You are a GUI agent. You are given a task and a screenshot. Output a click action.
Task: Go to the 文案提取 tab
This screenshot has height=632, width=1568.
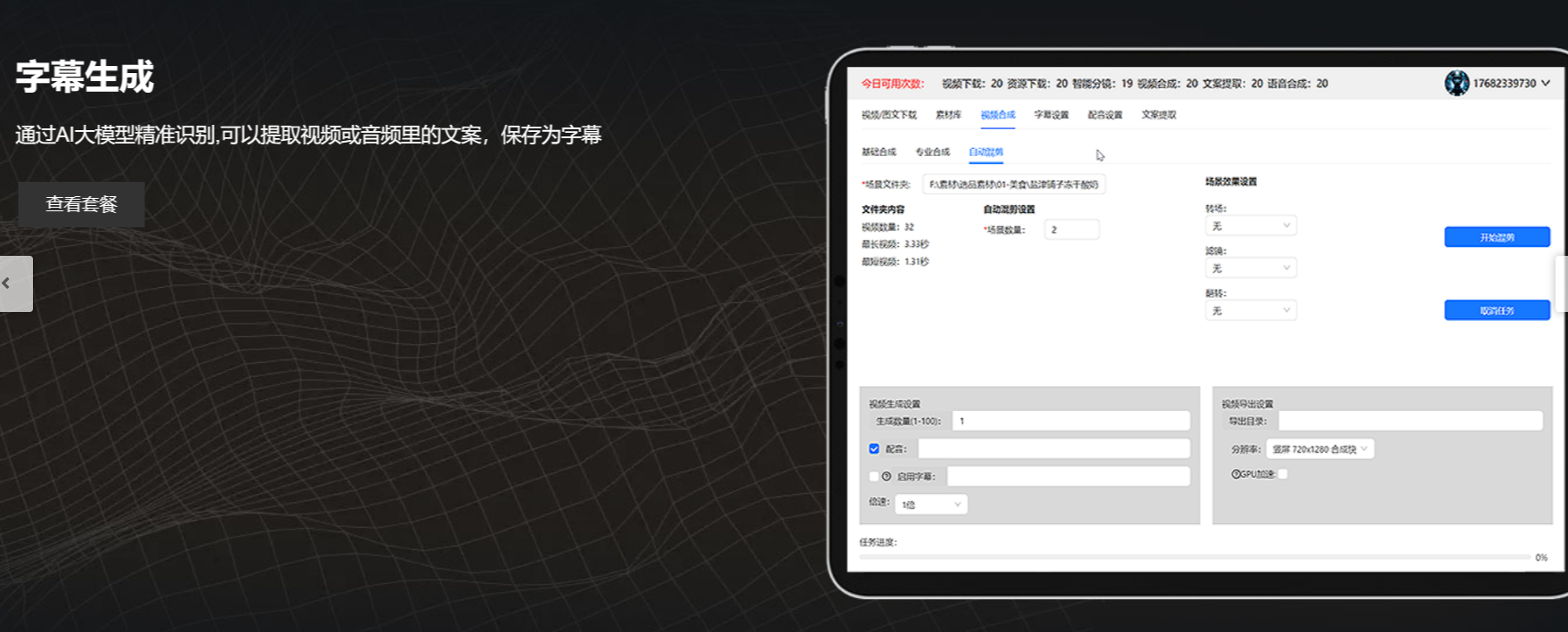pos(1159,115)
